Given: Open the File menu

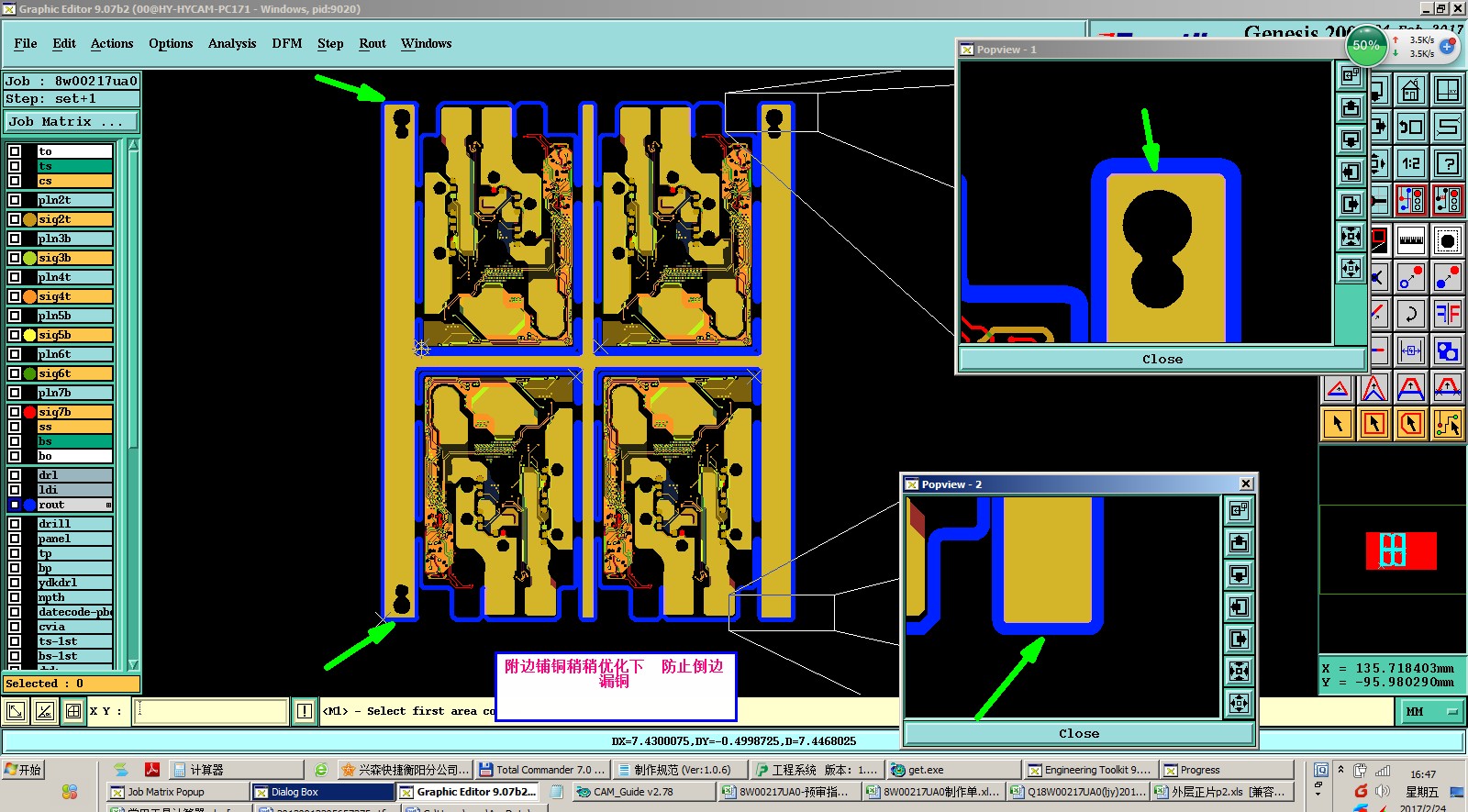Looking at the screenshot, I should click(26, 43).
